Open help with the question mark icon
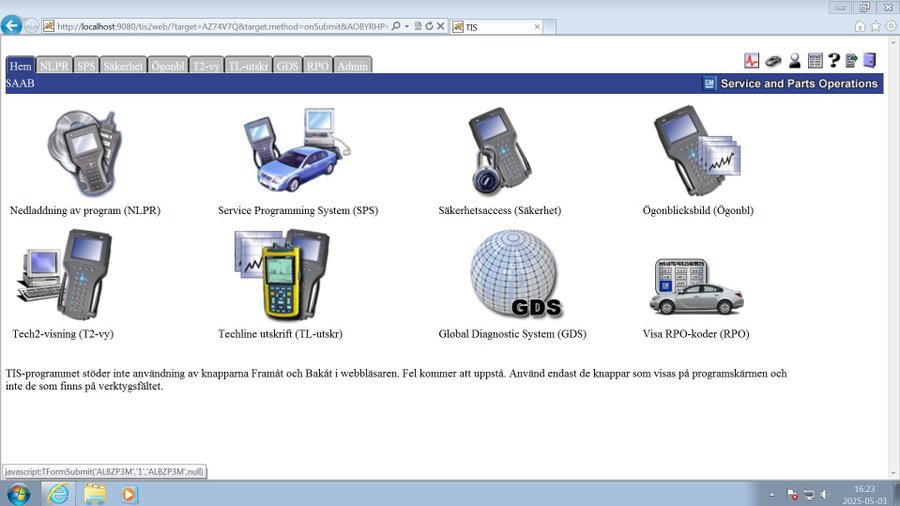Image resolution: width=900 pixels, height=506 pixels. tap(834, 60)
